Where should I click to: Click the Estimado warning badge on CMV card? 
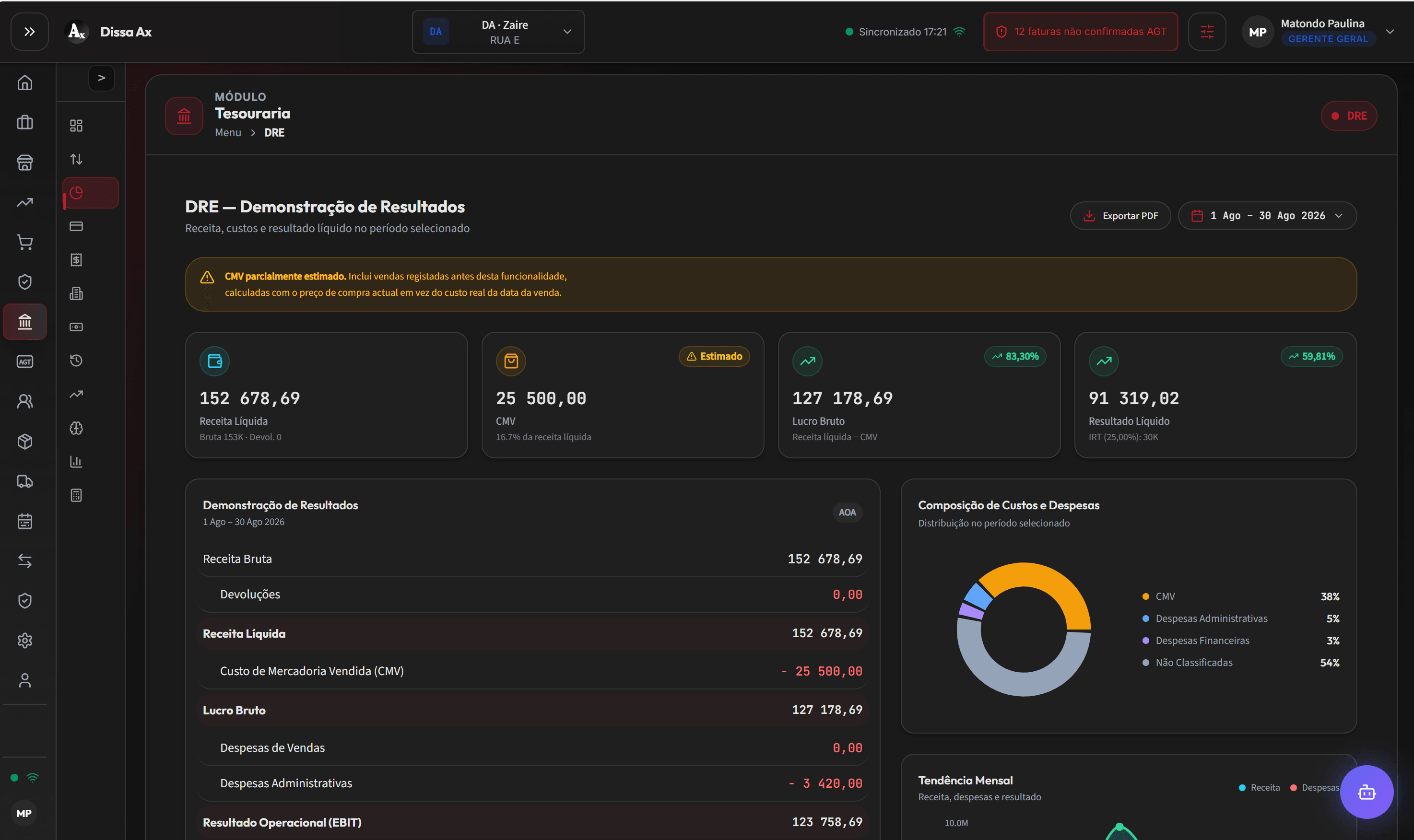click(x=714, y=357)
